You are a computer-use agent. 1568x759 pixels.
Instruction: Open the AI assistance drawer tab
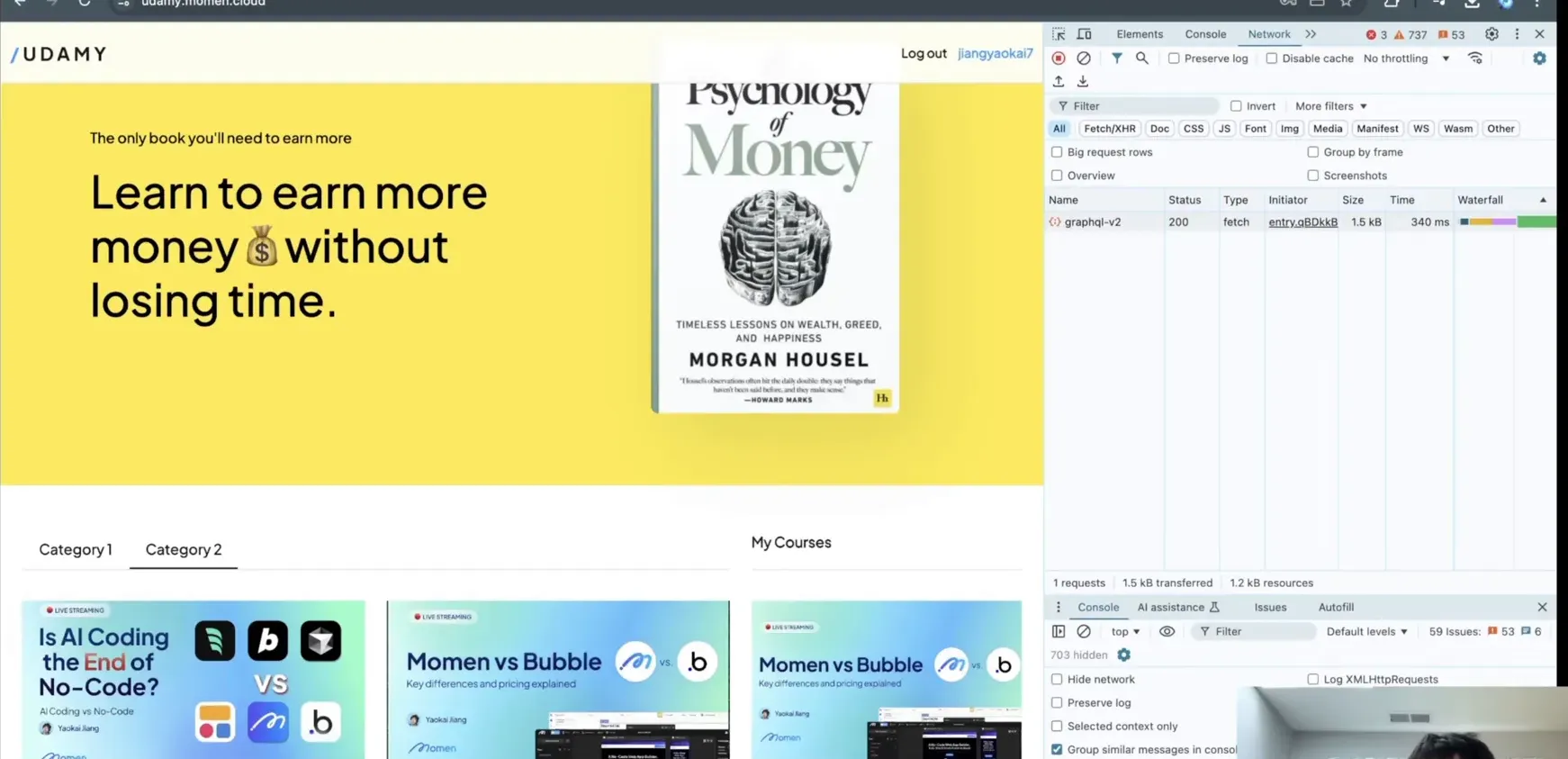[x=1177, y=608]
